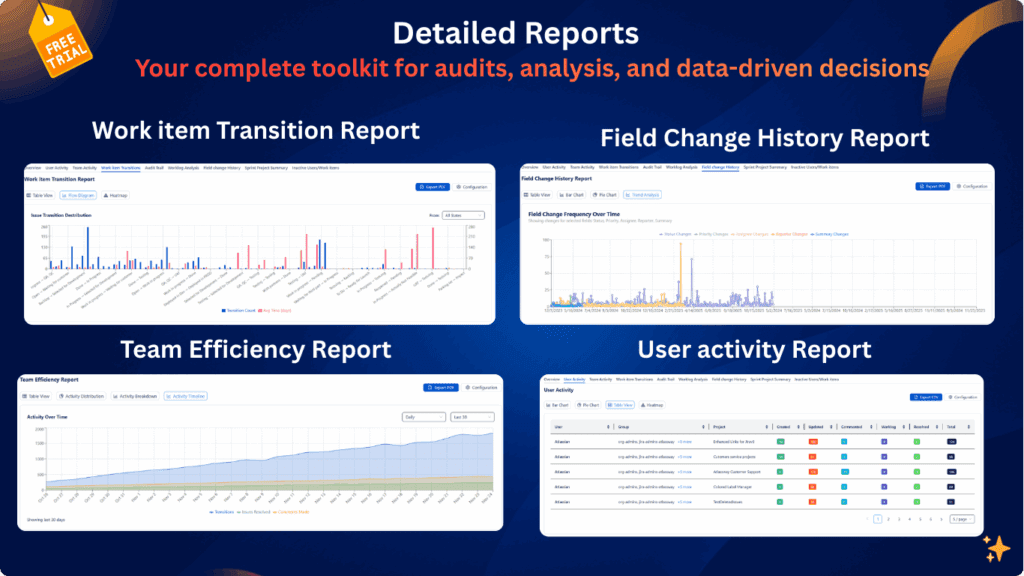The image size is (1024, 576).
Task: Click Export CSV in User Activity report
Action: click(x=925, y=397)
